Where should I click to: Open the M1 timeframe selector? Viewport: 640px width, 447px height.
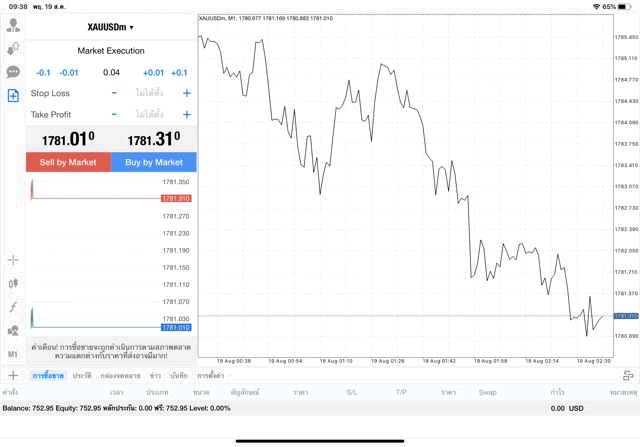pyautogui.click(x=13, y=354)
